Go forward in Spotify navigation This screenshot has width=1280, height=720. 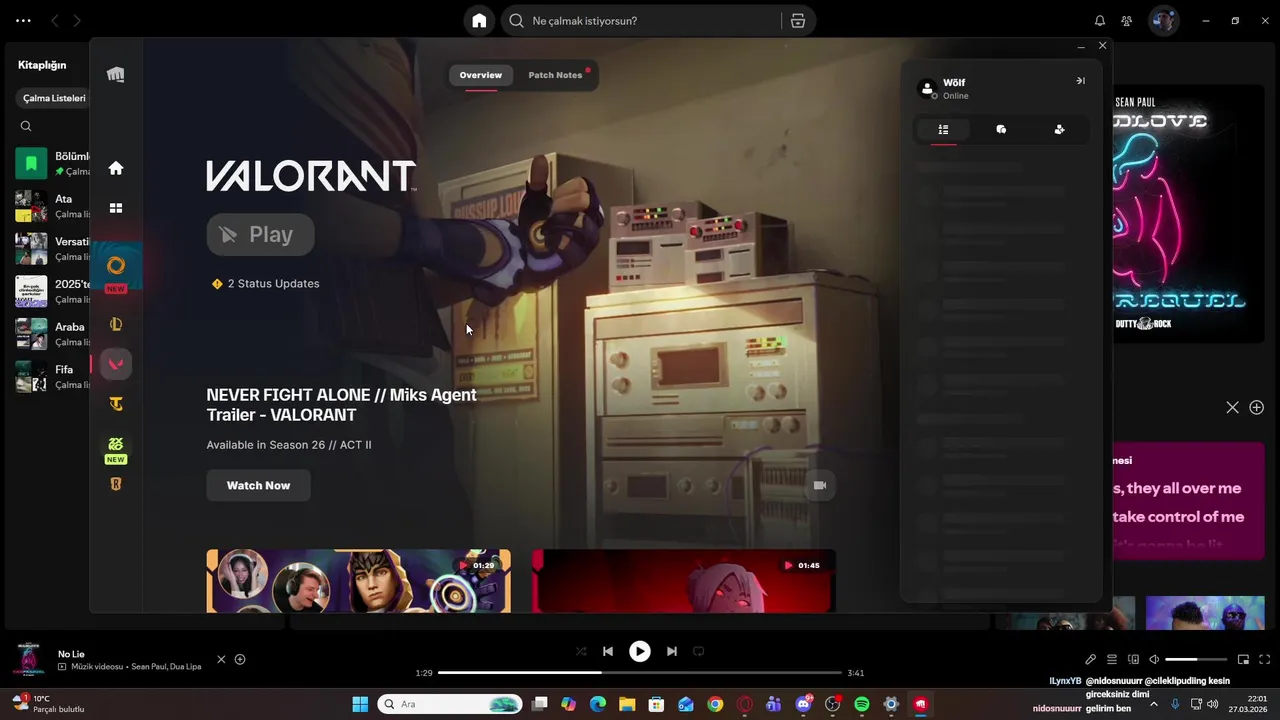tap(77, 20)
